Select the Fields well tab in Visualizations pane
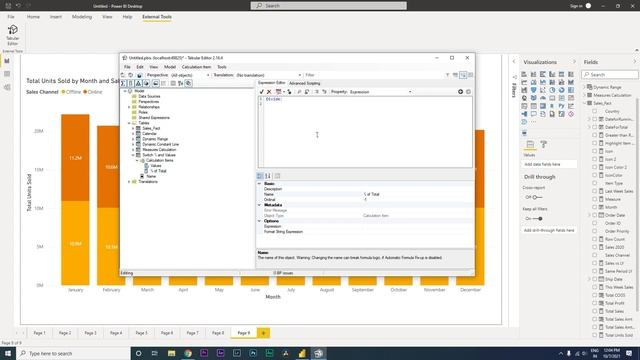Viewport: 640px width, 360px height. coord(530,144)
